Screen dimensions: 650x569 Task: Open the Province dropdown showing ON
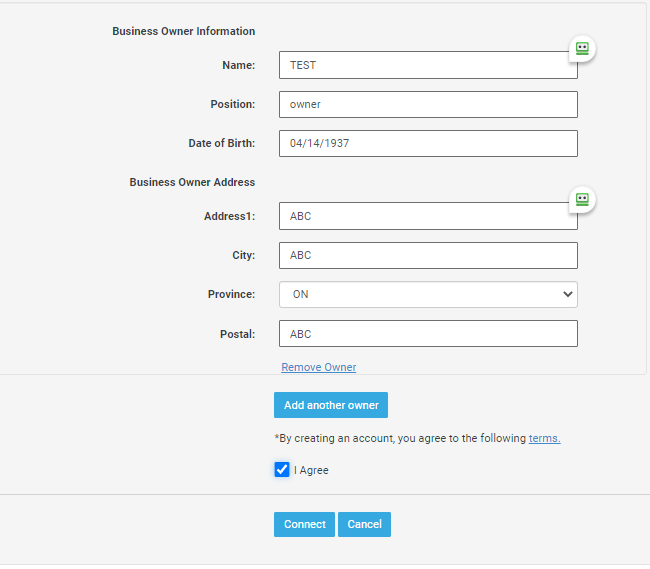[427, 295]
